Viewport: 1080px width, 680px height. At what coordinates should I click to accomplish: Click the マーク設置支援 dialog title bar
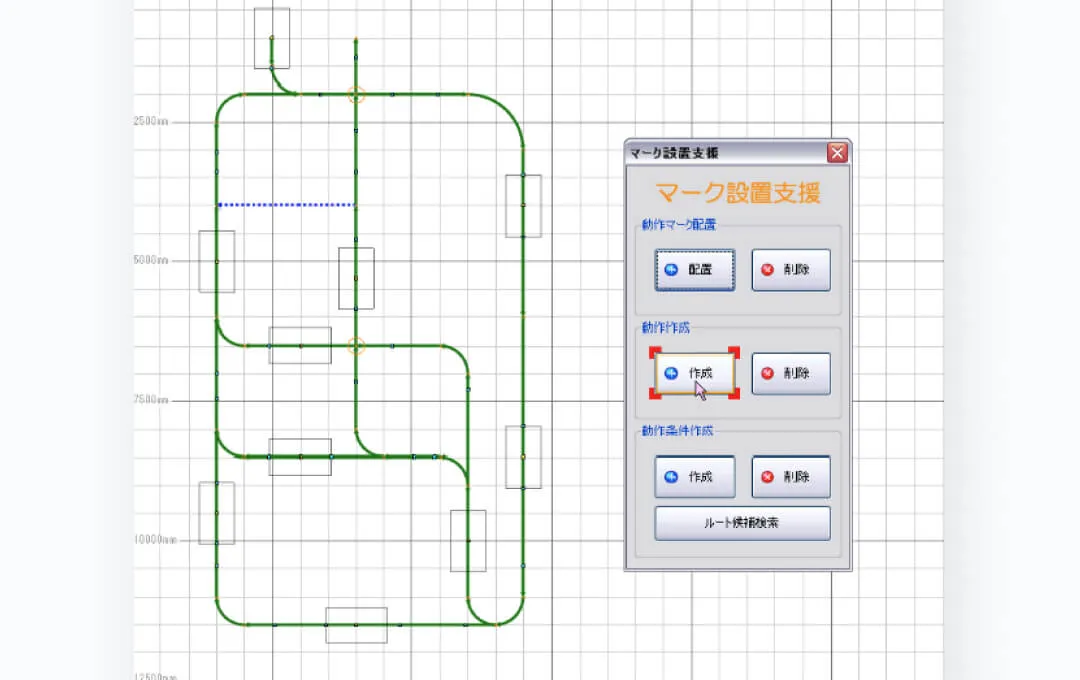720,153
